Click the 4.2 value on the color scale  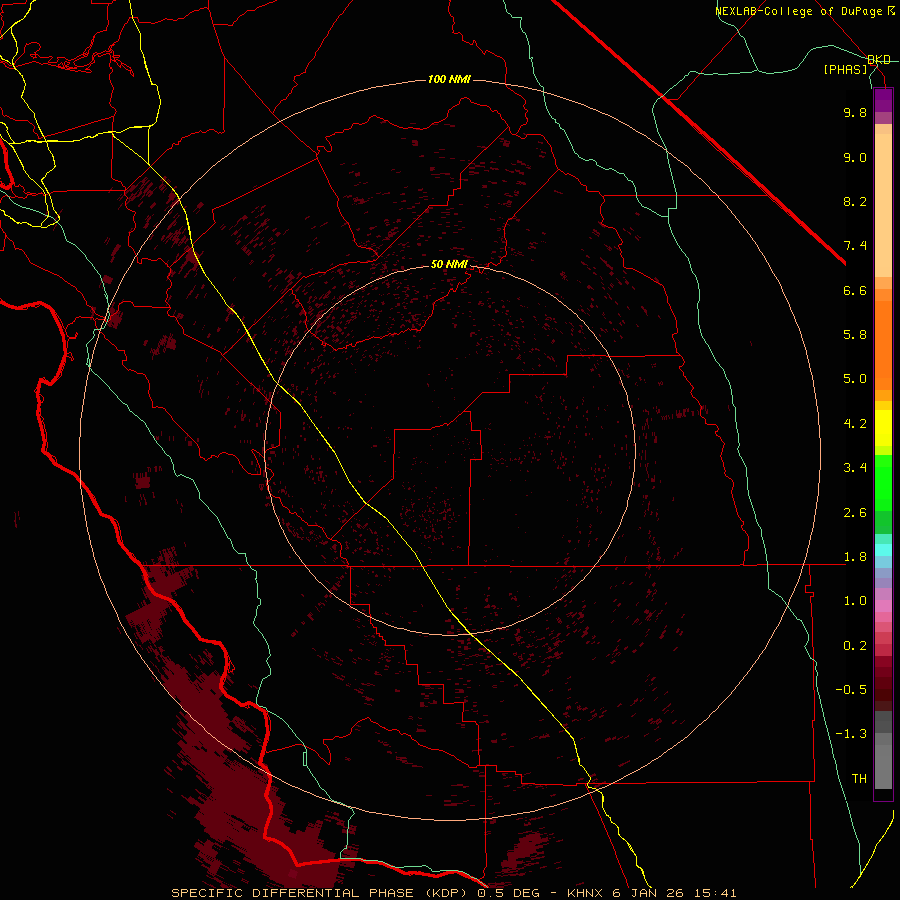coord(855,424)
